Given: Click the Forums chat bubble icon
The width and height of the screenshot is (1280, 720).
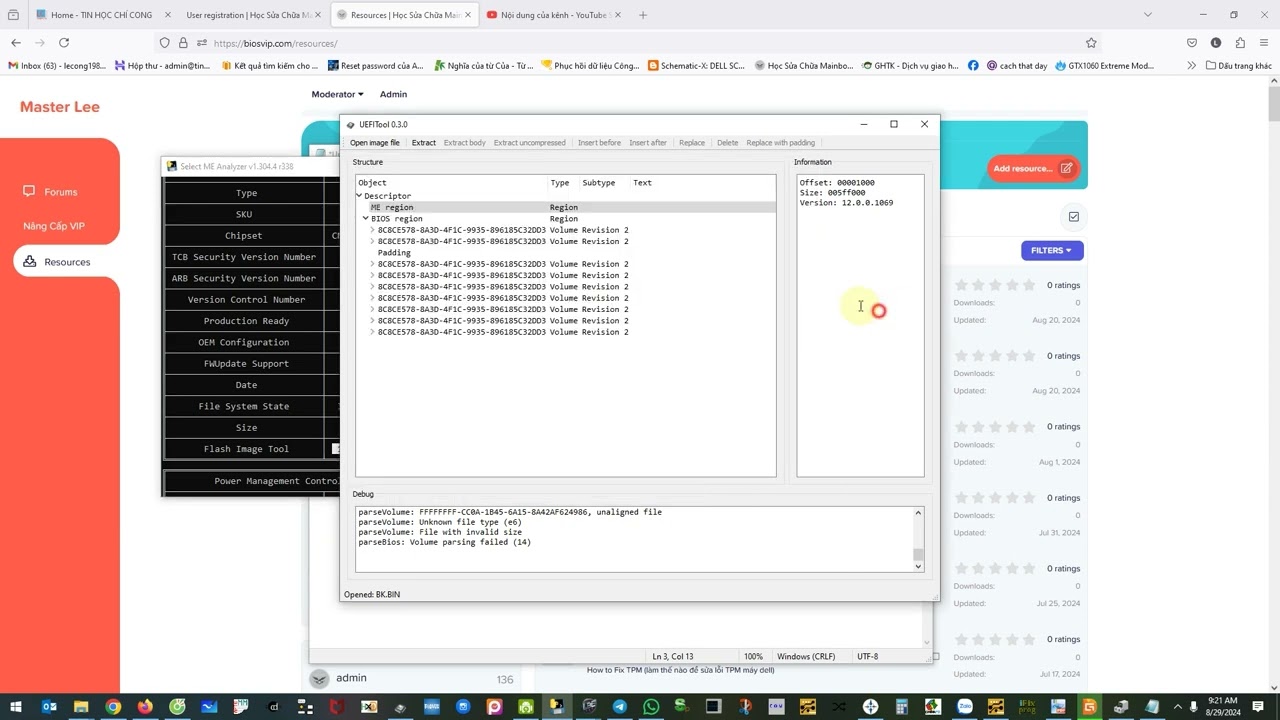Looking at the screenshot, I should (x=29, y=191).
